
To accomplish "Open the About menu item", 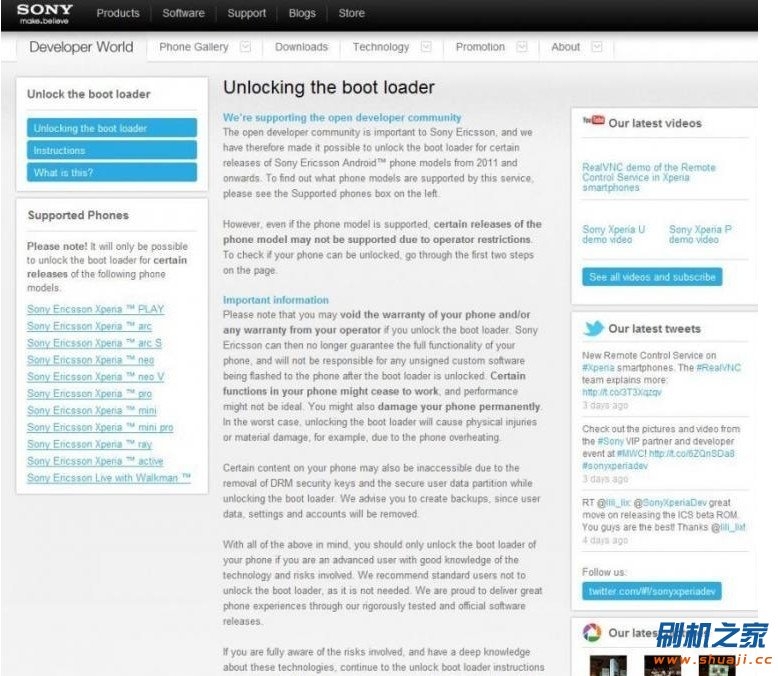I will coord(565,47).
